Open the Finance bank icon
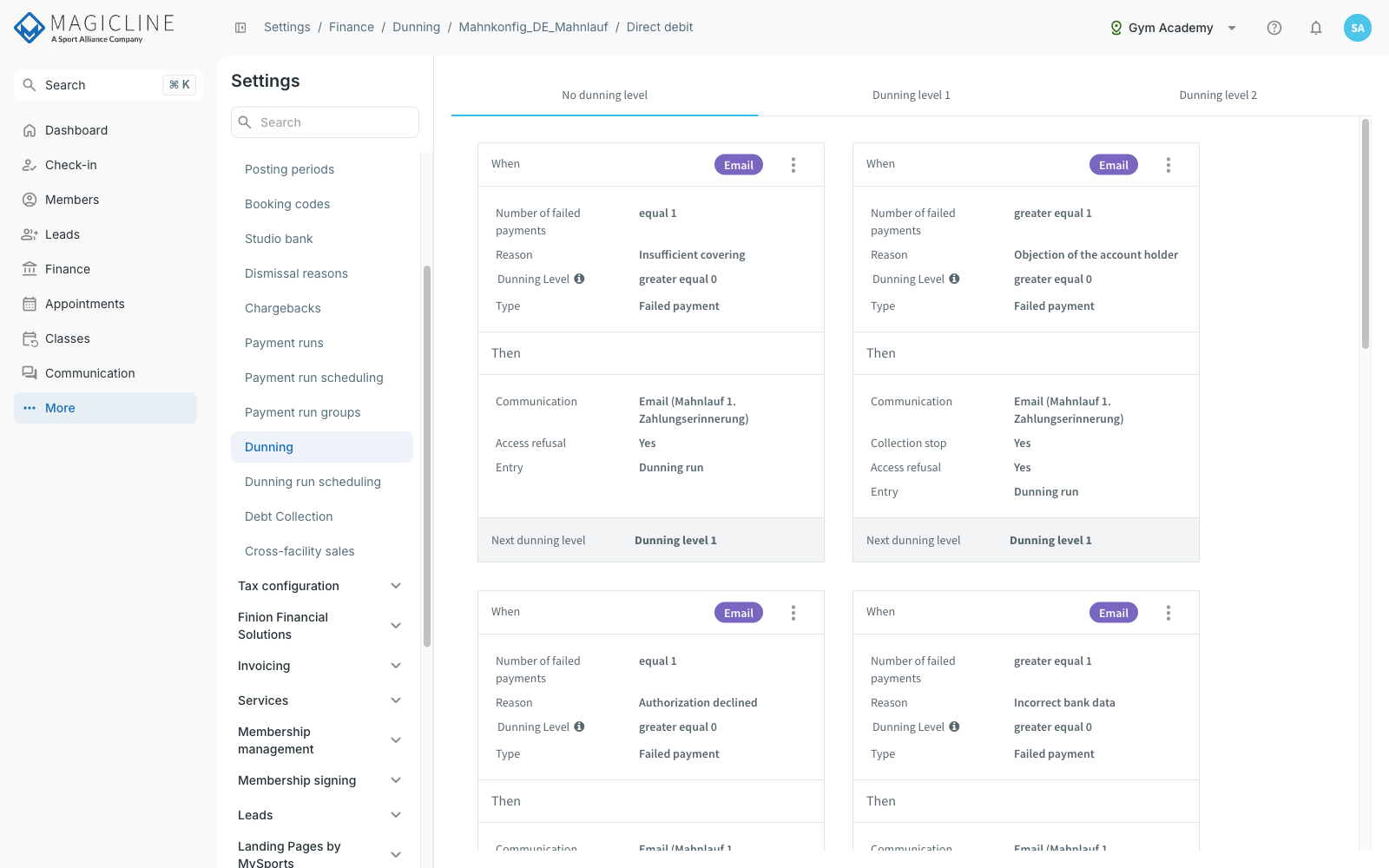The width and height of the screenshot is (1389, 868). pos(30,269)
